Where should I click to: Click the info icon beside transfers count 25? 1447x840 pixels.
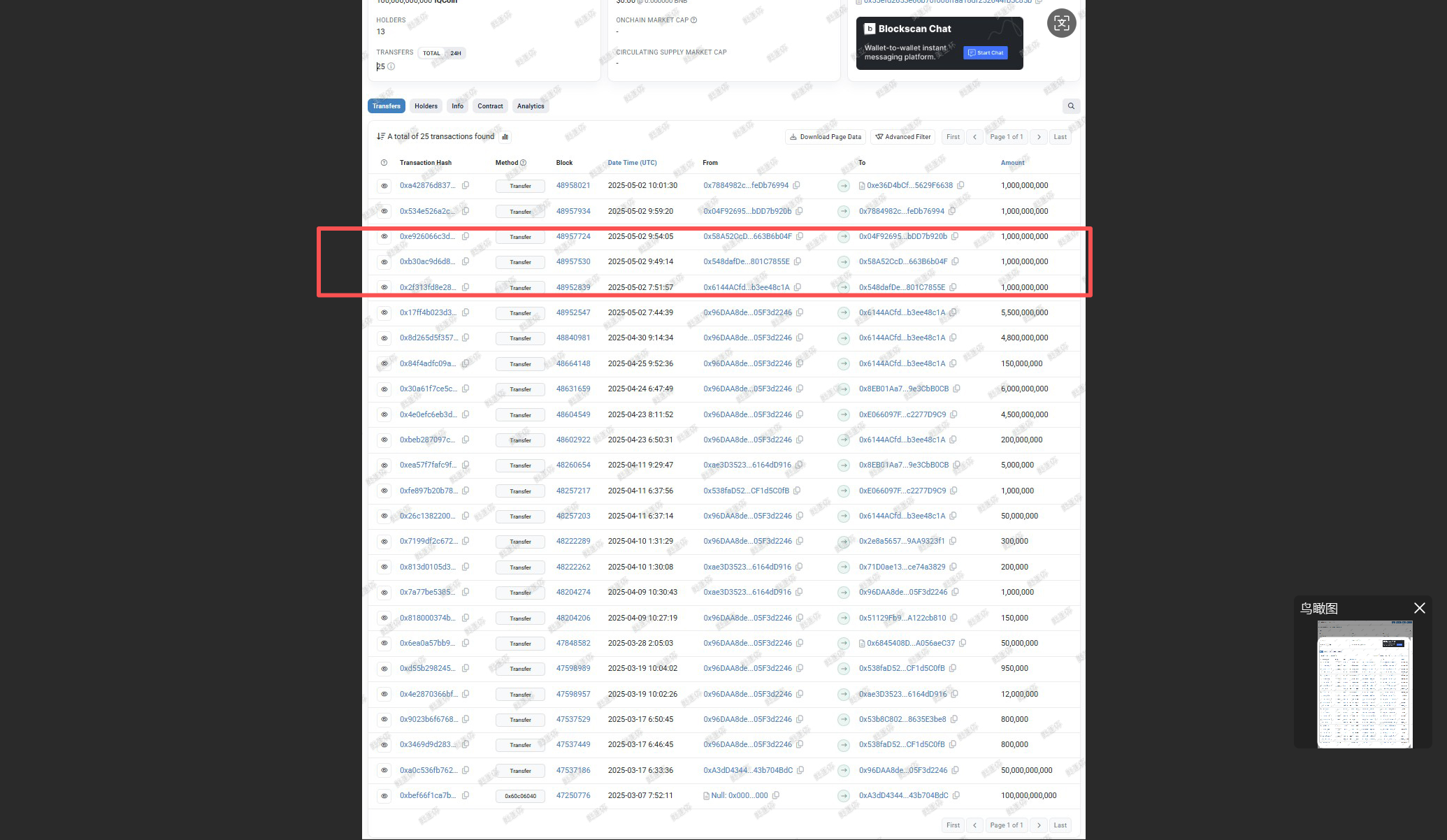(x=391, y=66)
